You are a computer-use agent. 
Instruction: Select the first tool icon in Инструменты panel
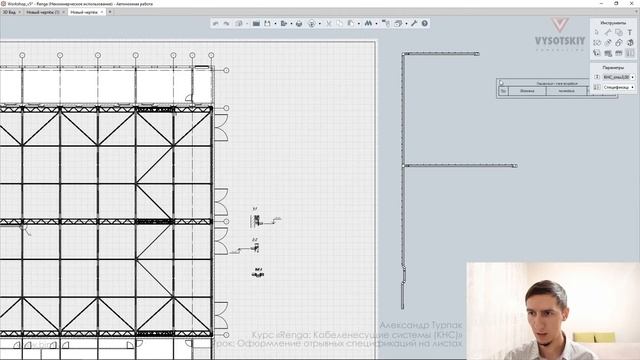pos(597,32)
